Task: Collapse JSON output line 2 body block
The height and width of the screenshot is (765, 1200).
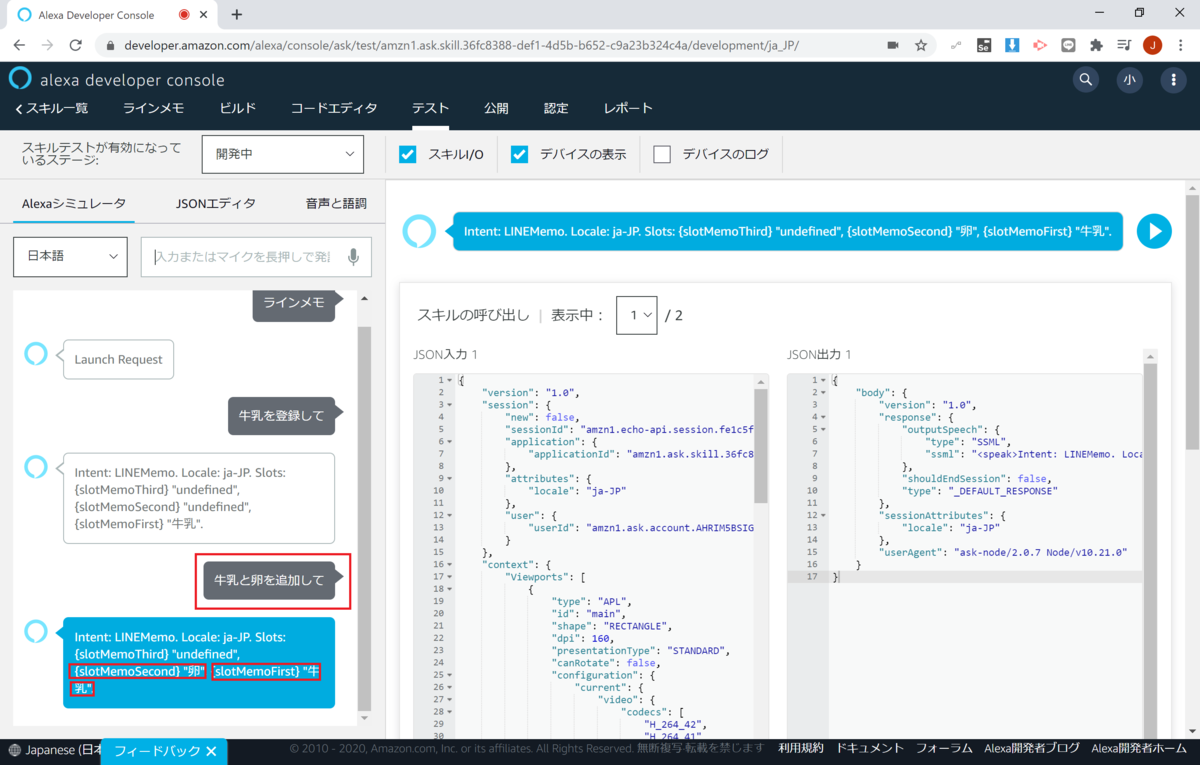Action: [825, 393]
